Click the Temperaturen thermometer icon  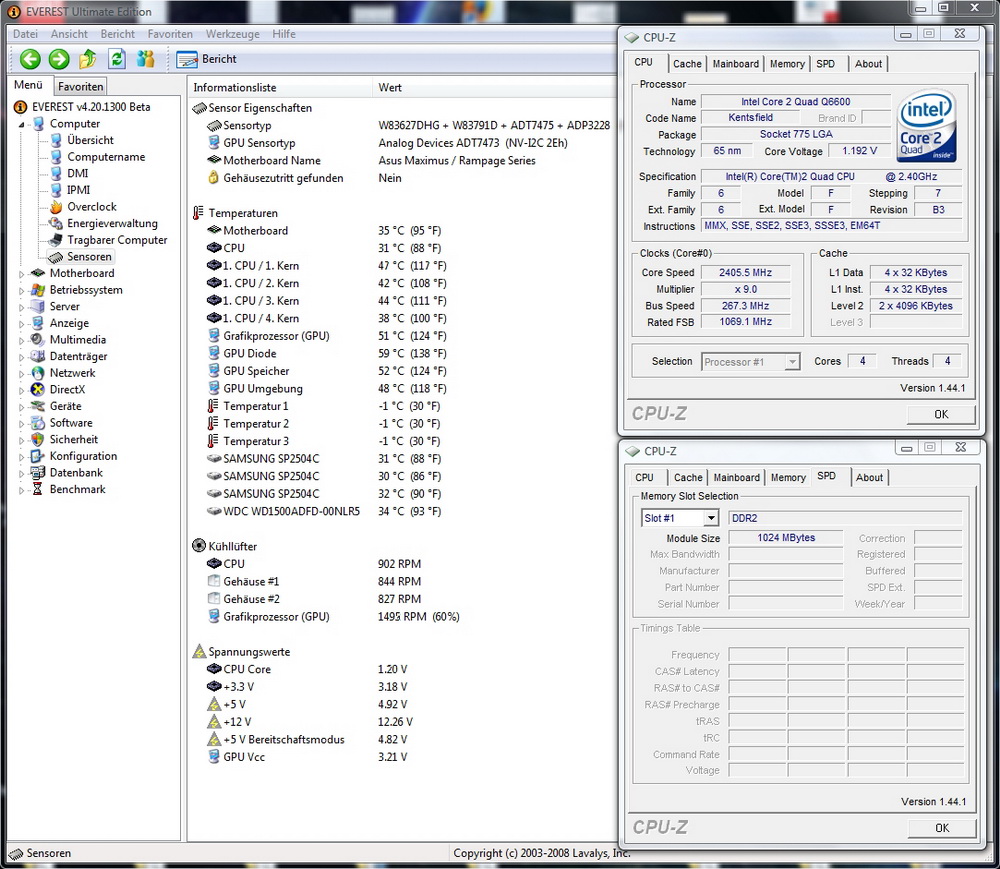(x=198, y=213)
